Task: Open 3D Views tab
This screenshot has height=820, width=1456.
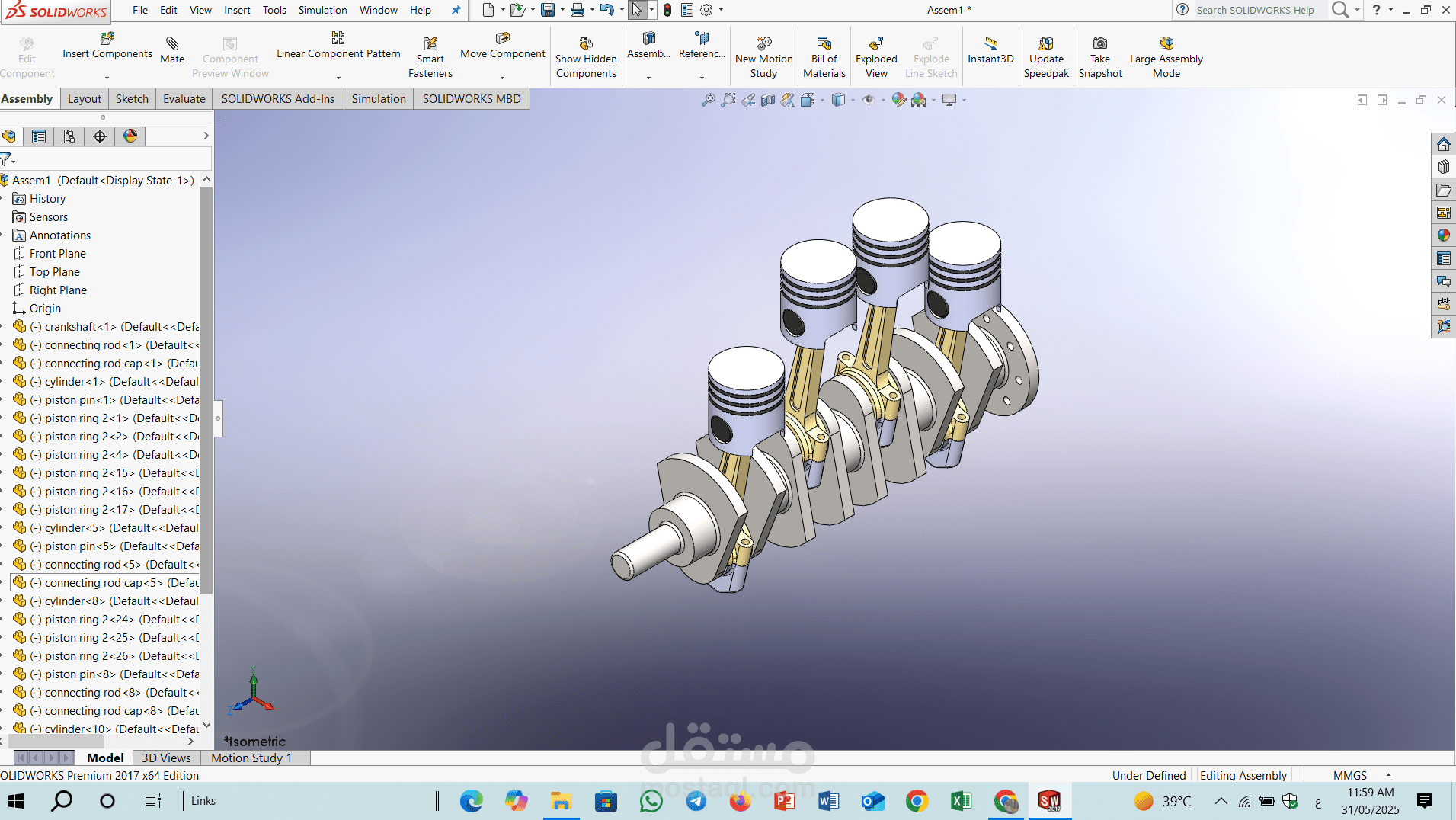Action: [x=166, y=758]
